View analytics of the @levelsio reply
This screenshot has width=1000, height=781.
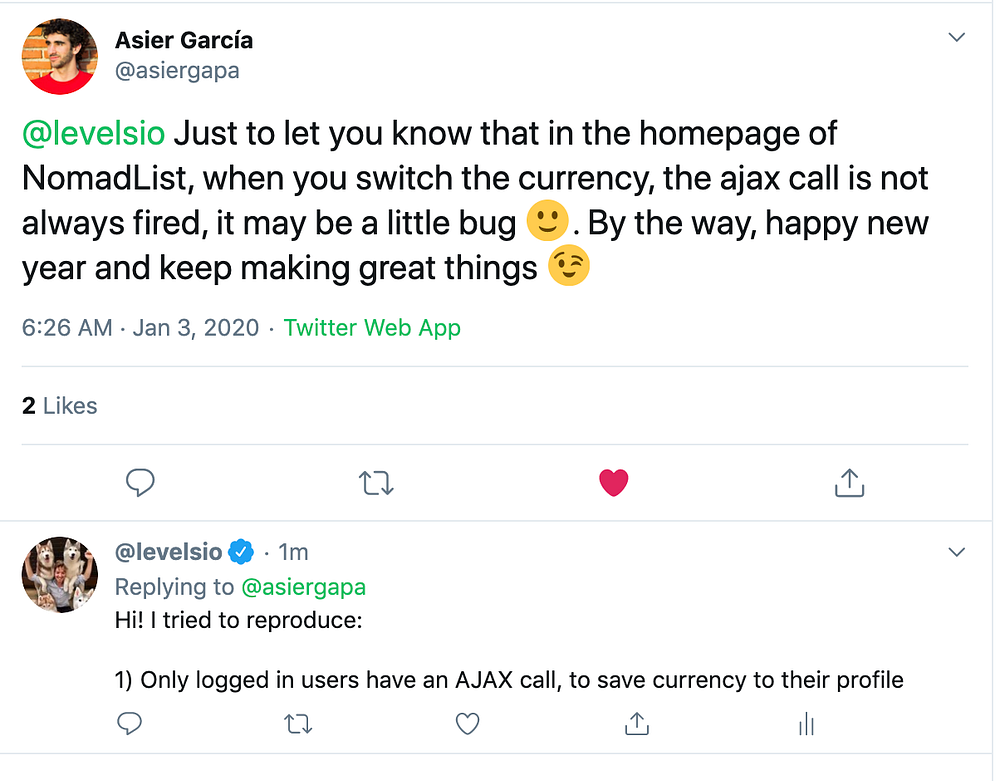click(x=806, y=723)
